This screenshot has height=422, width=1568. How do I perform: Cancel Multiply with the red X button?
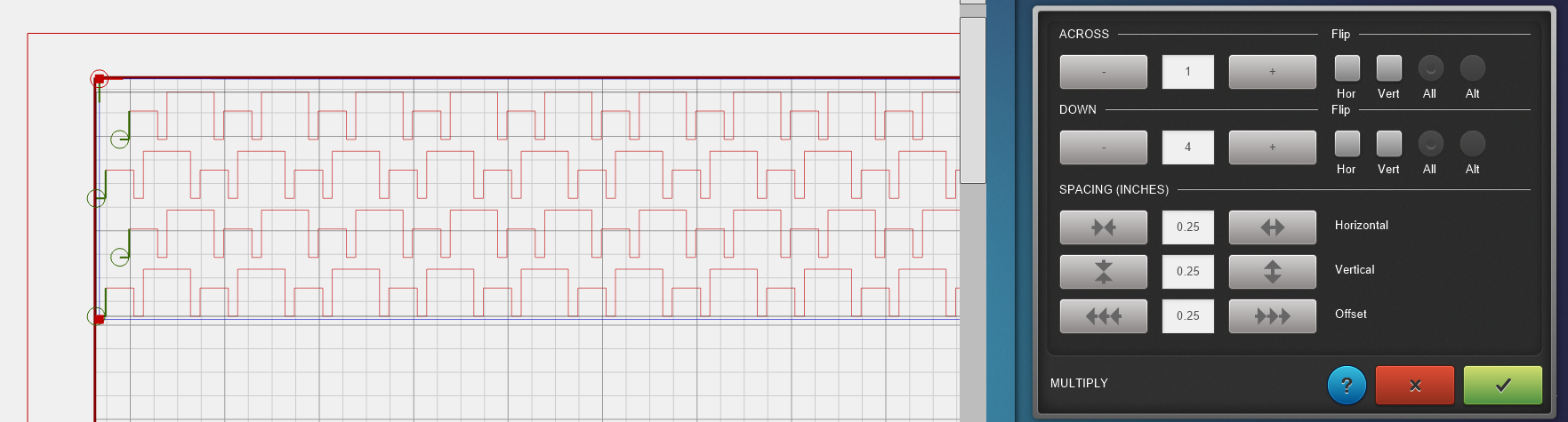point(1414,386)
